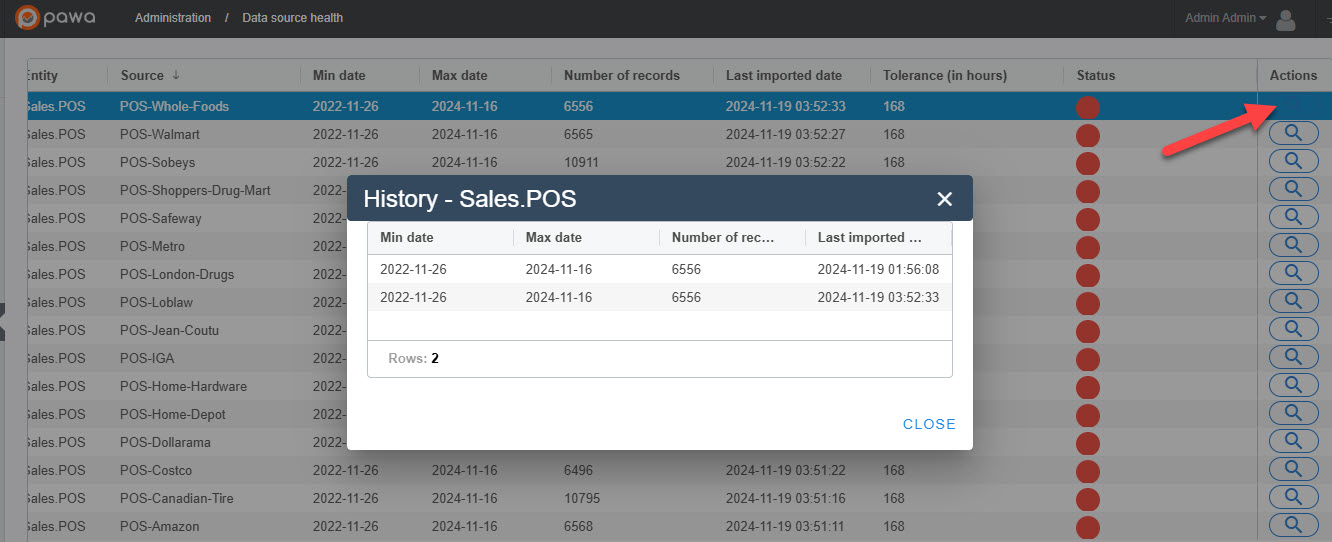
Task: Open history magnifier for POS-Loblaw row
Action: [1293, 301]
